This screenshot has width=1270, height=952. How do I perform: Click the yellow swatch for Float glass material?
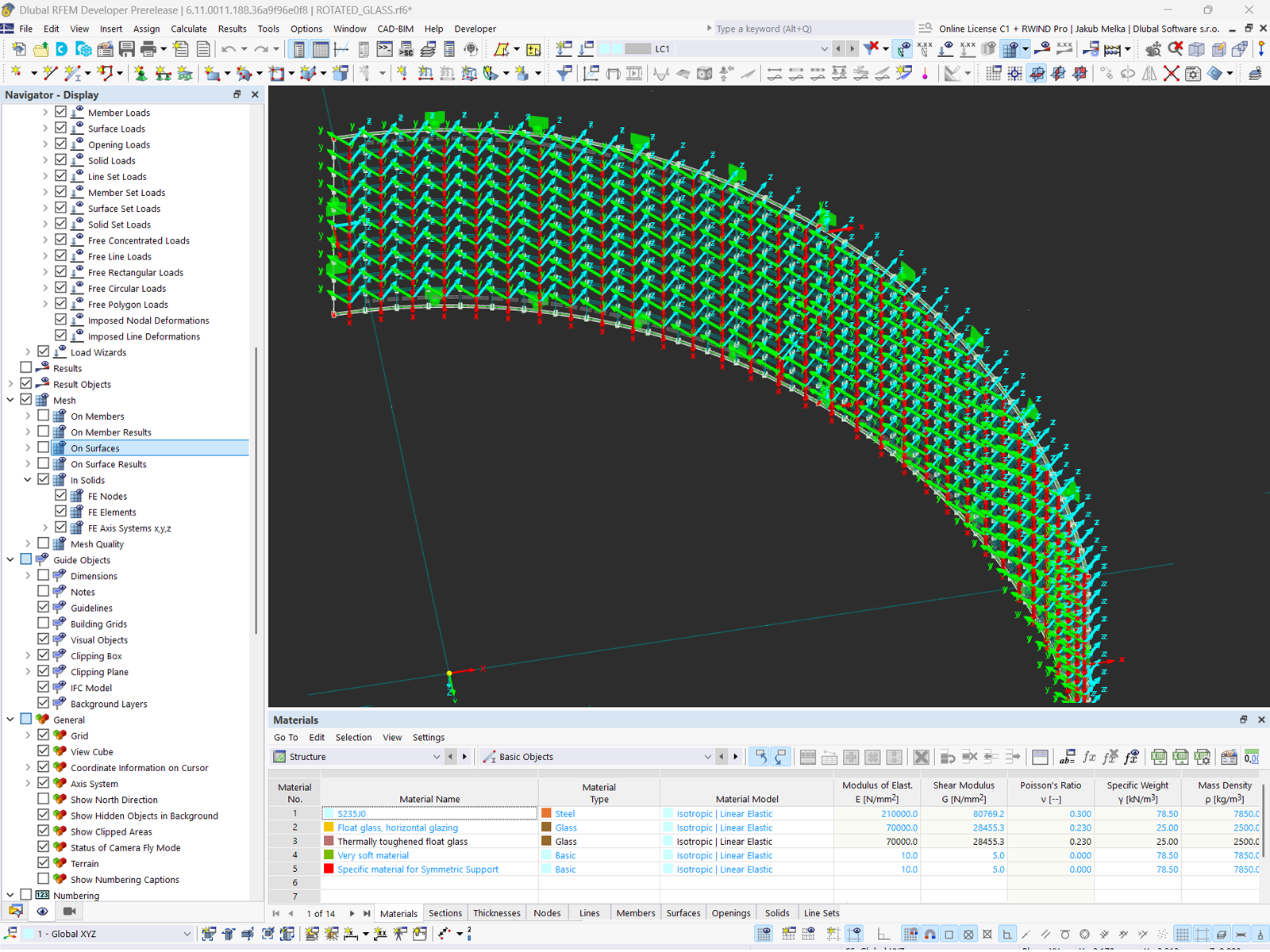[x=329, y=827]
